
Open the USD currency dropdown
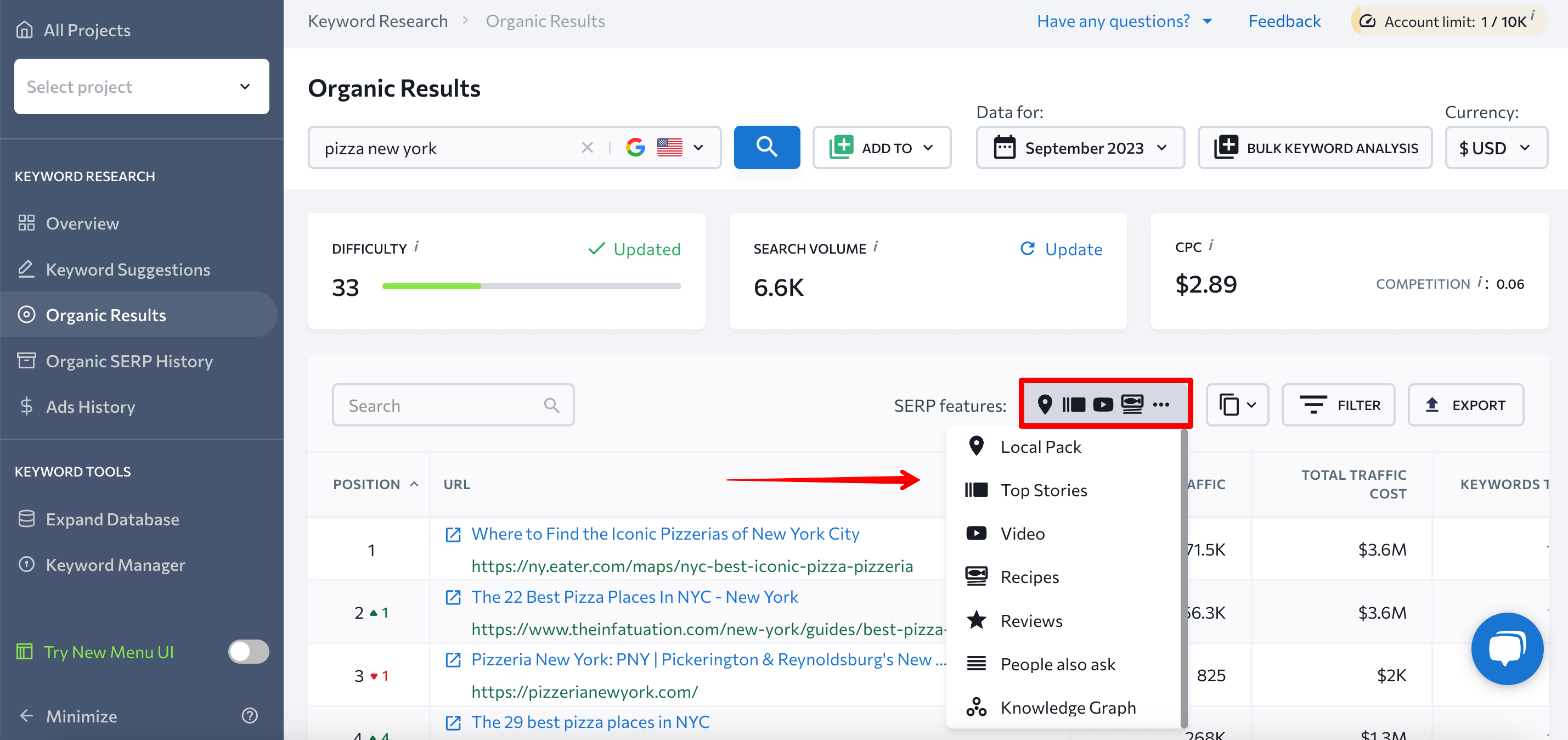coord(1496,147)
